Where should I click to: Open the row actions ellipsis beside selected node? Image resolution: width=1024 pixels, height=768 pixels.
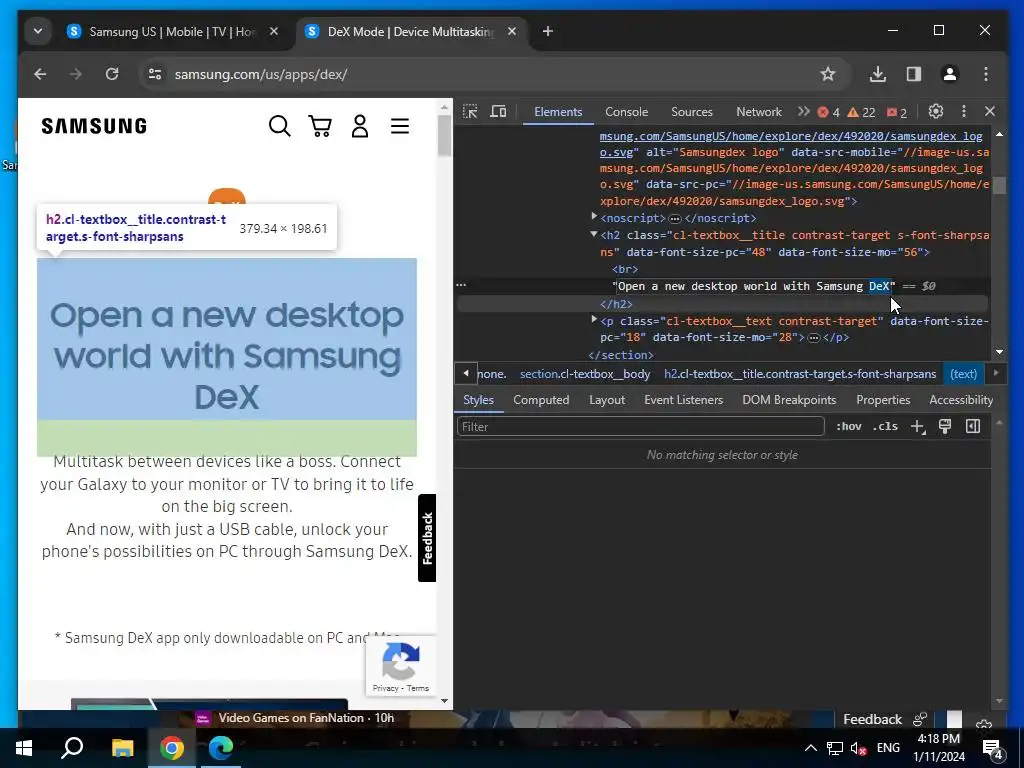461,285
